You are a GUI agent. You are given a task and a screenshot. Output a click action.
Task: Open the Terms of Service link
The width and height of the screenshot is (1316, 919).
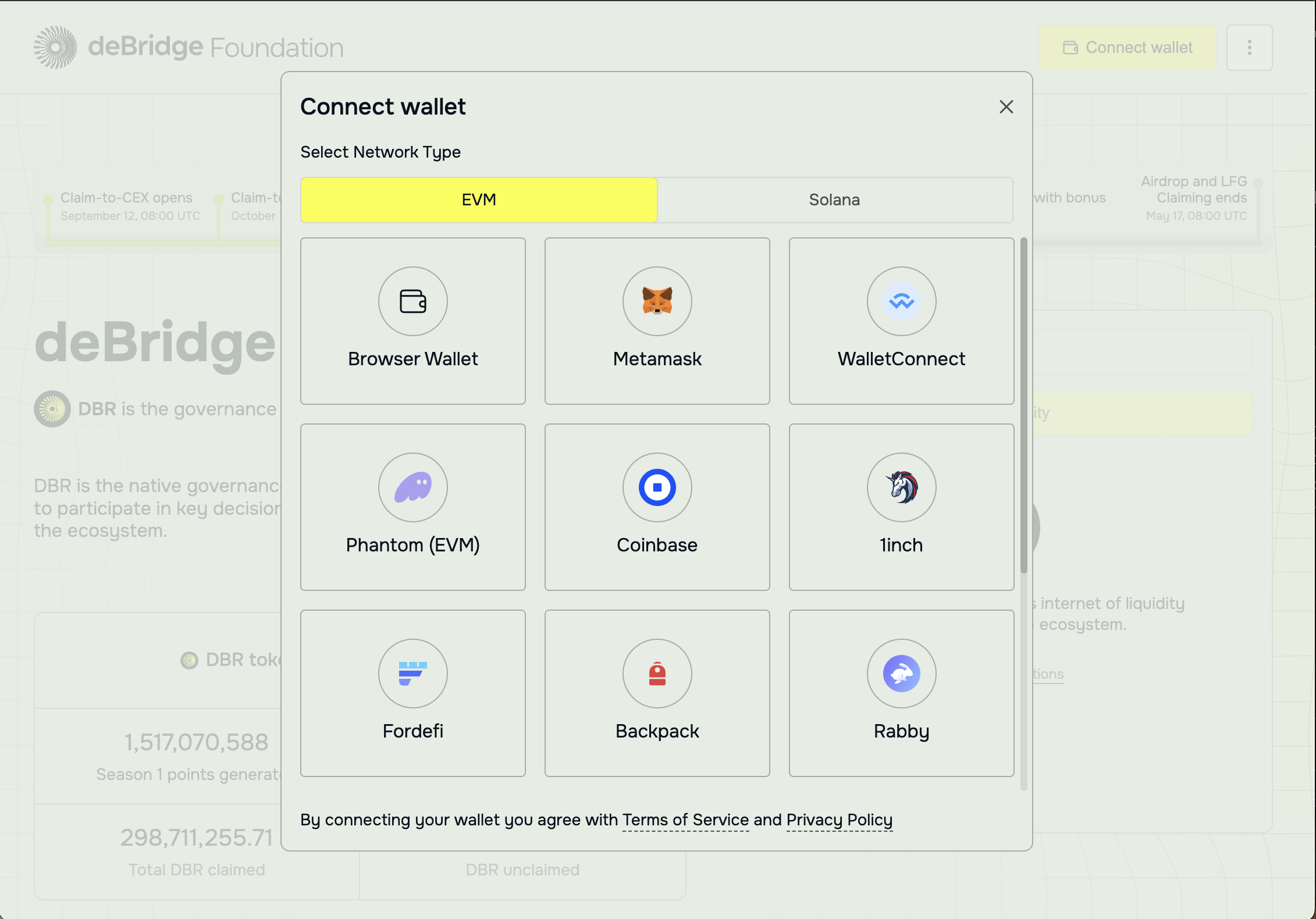point(685,820)
